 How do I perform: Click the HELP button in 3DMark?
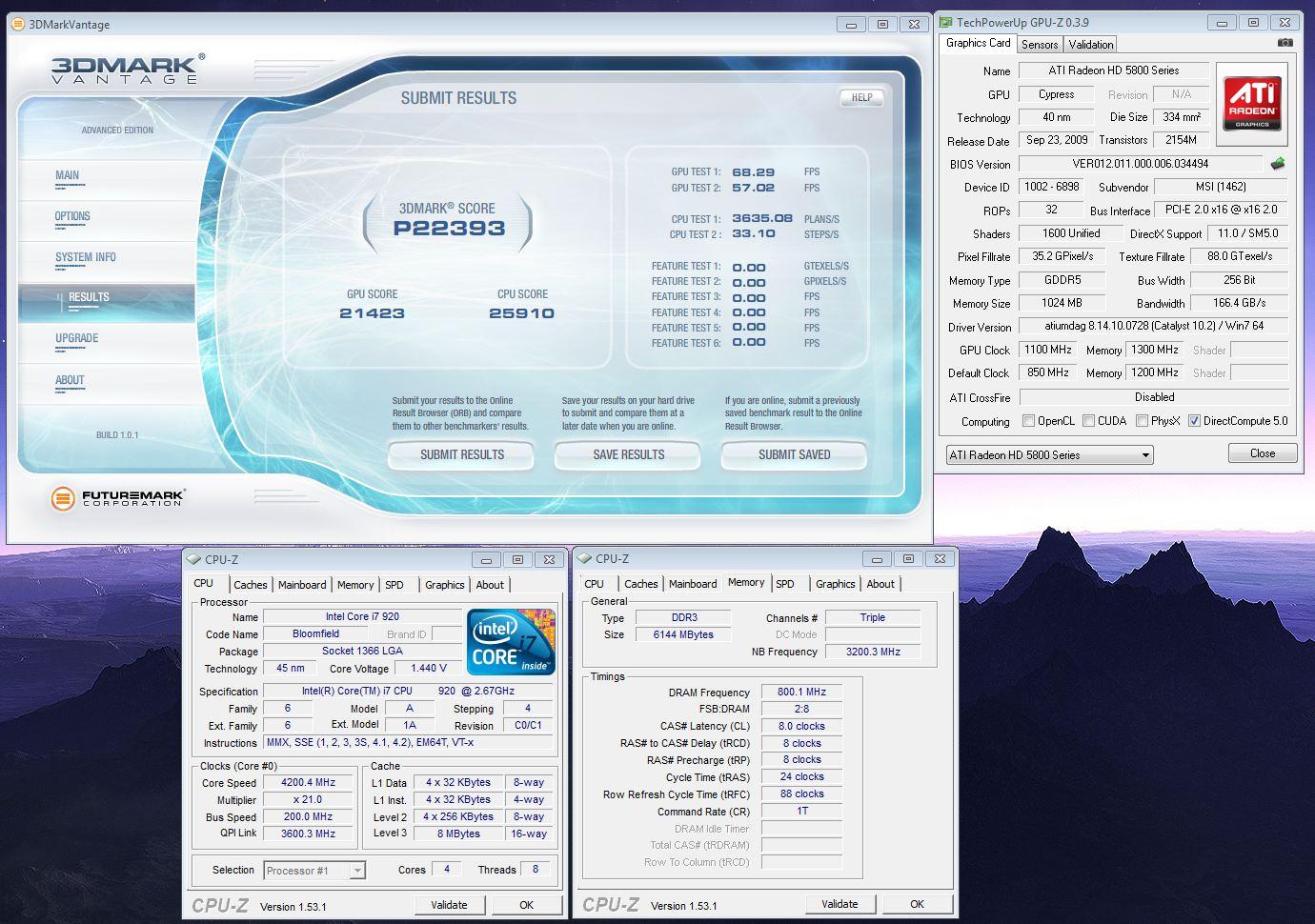tap(861, 97)
